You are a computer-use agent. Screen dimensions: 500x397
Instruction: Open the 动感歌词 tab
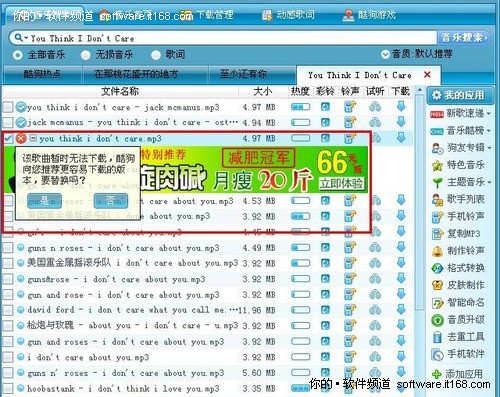(288, 15)
